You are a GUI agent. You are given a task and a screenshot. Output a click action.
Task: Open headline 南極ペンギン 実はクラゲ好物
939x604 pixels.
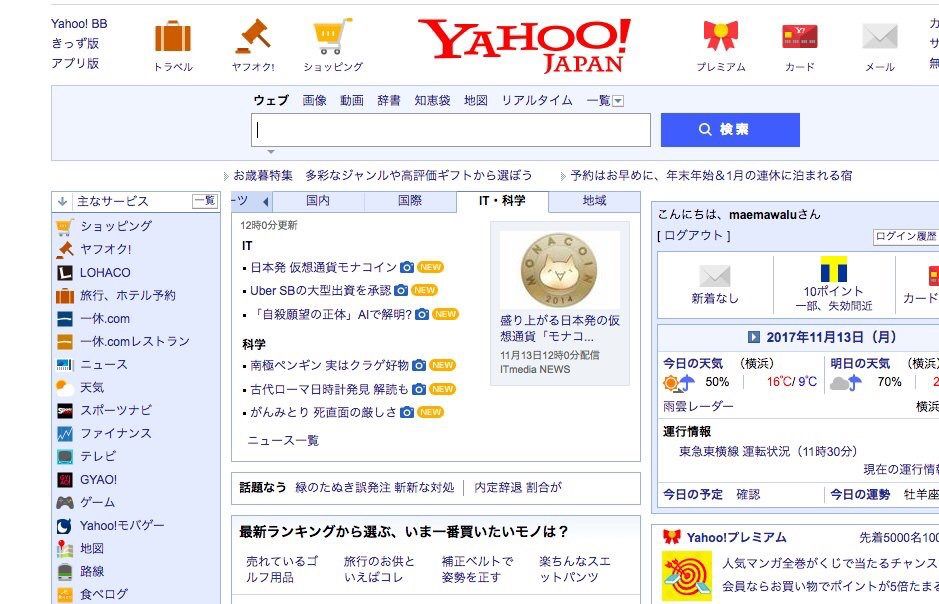[x=329, y=365]
